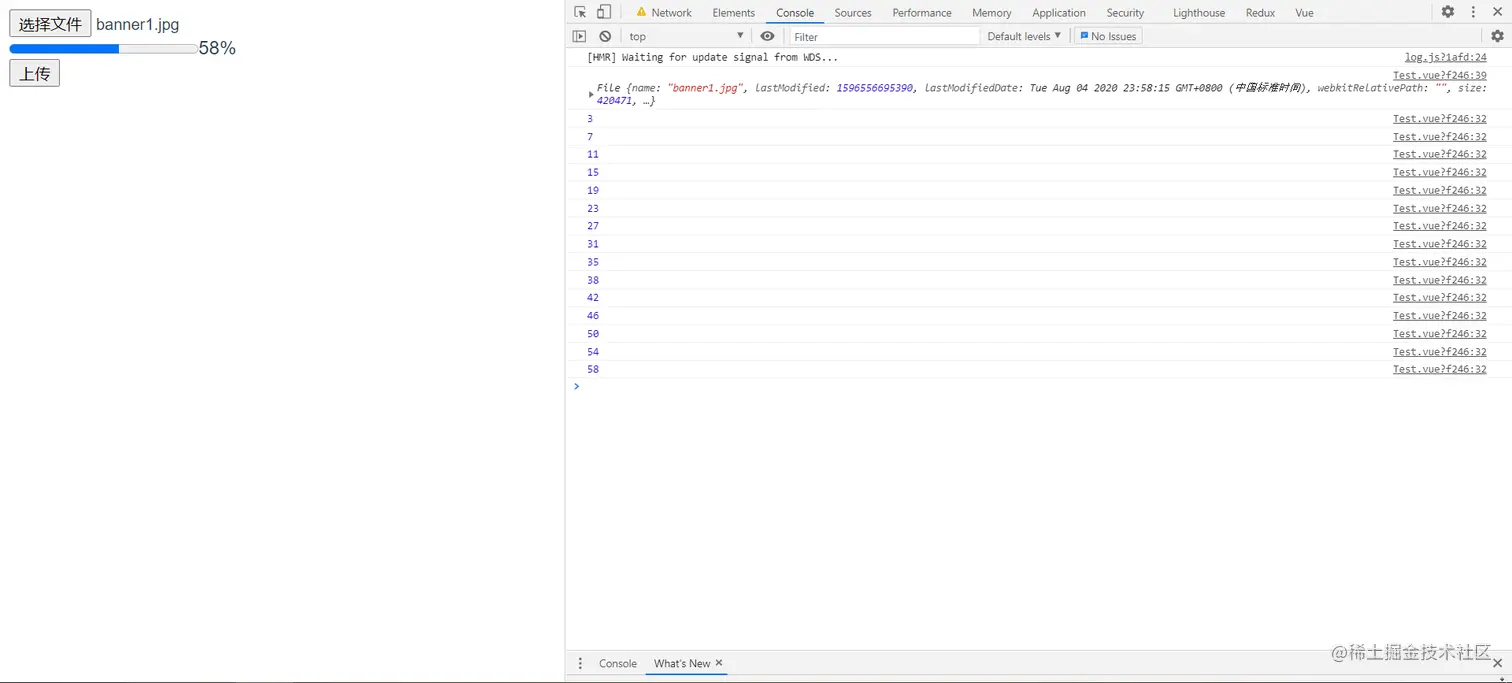This screenshot has width=1512, height=683.
Task: Click the HMR waiting for update message
Action: [712, 57]
